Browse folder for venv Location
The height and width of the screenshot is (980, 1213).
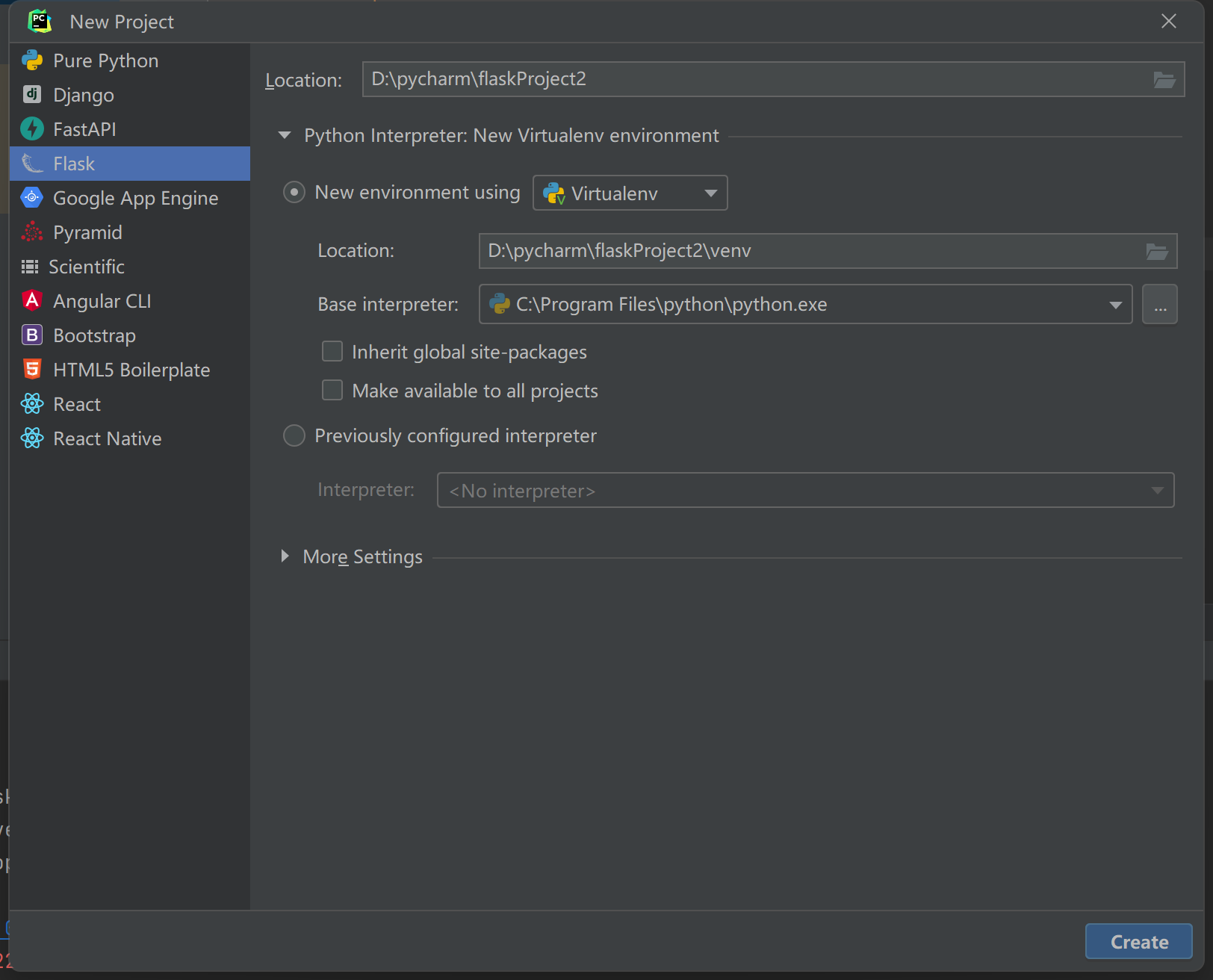click(1157, 251)
